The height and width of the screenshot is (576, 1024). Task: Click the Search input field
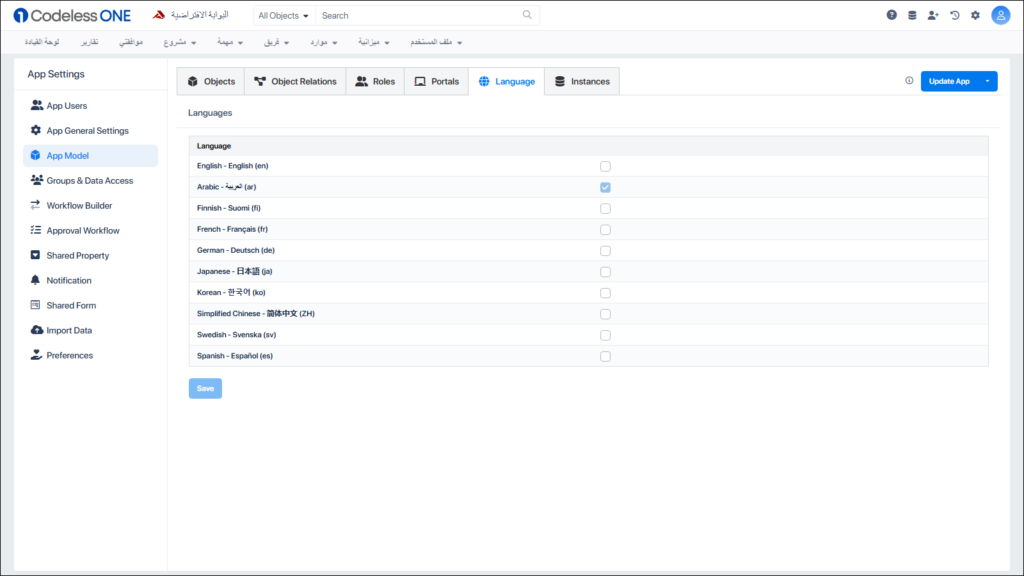(x=419, y=16)
